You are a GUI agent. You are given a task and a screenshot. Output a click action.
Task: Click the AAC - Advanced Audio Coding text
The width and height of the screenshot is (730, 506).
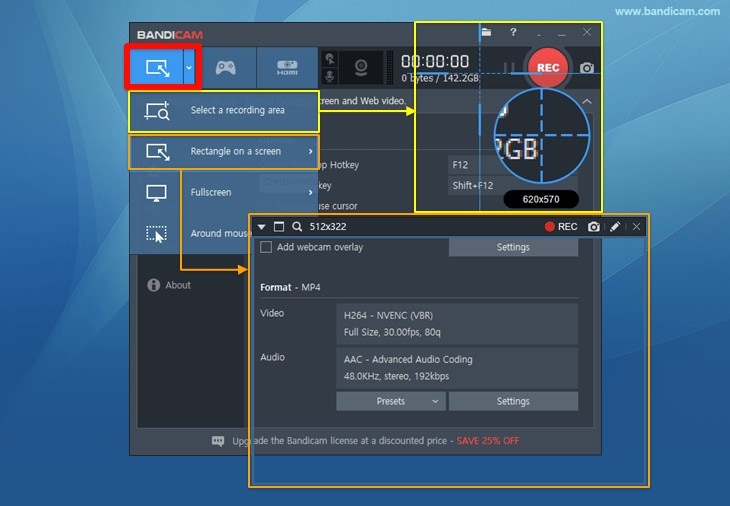click(x=408, y=359)
